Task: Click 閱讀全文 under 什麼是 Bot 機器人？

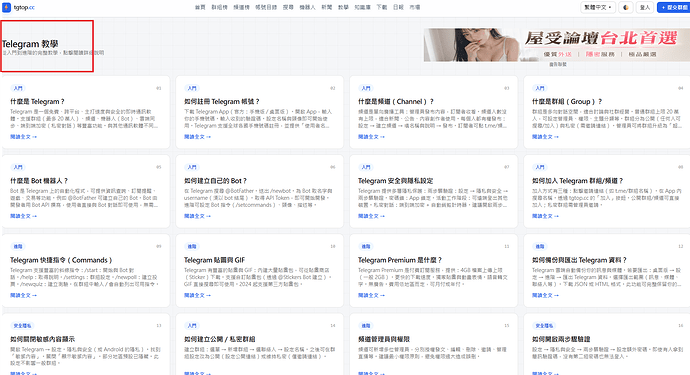Action: pos(23,216)
